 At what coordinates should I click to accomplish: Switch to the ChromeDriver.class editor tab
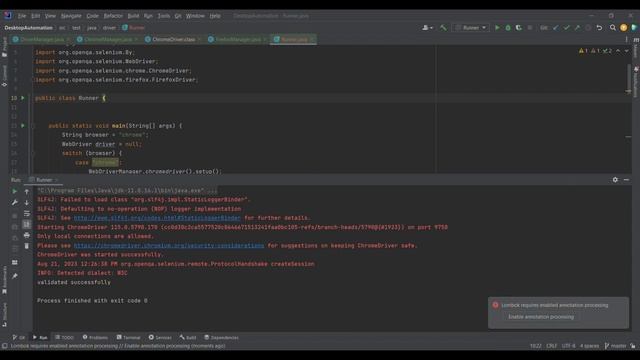point(173,39)
